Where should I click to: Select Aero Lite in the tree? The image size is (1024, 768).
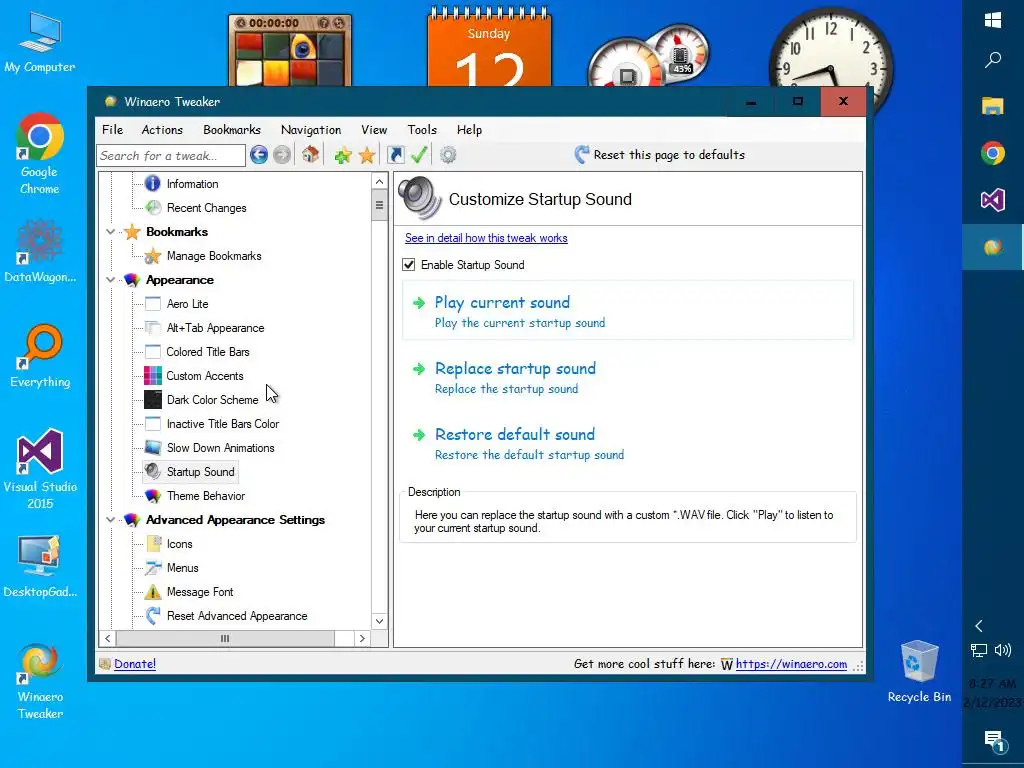(187, 304)
